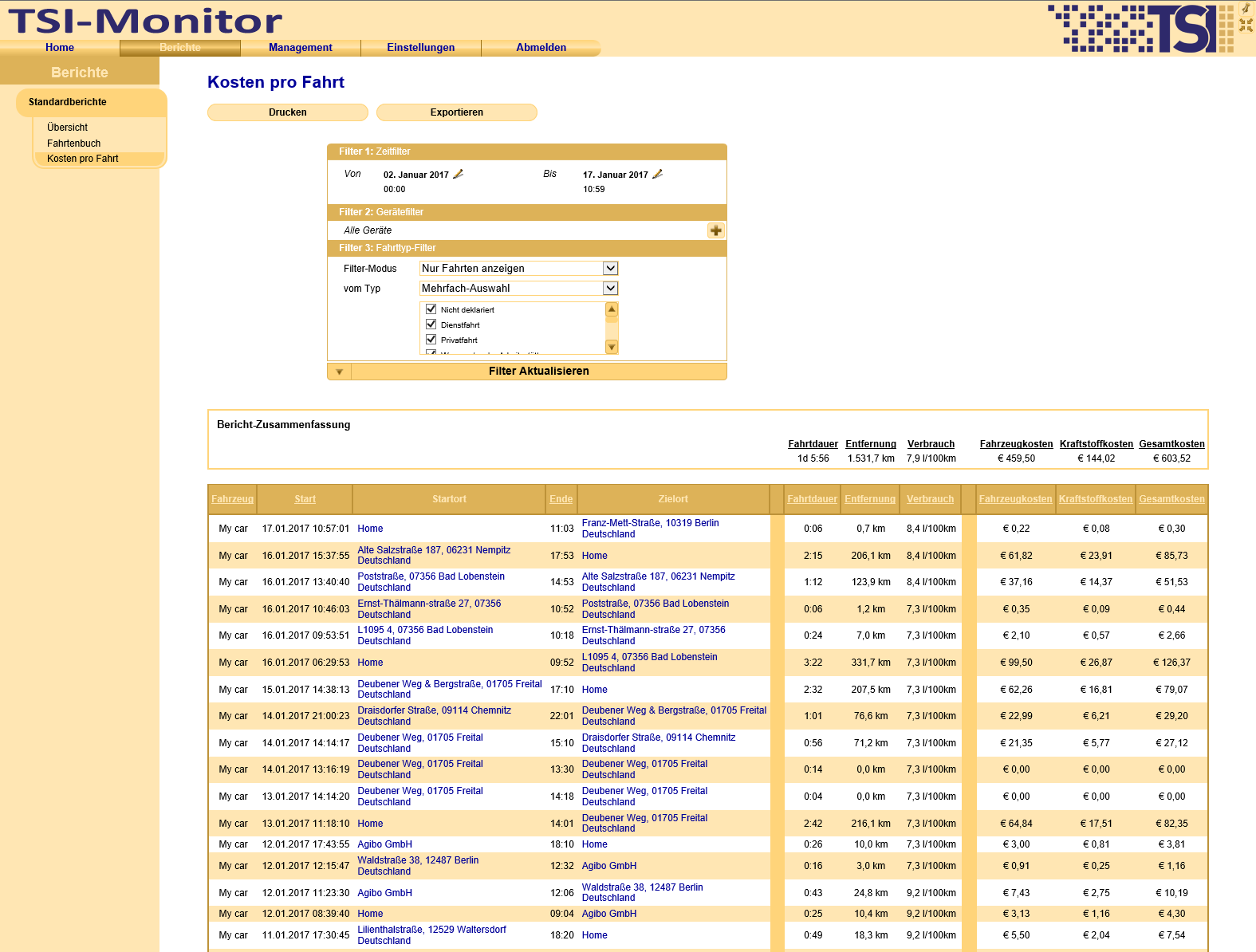Click the pin icon in top-right corner
The image size is (1256, 952).
click(1246, 9)
